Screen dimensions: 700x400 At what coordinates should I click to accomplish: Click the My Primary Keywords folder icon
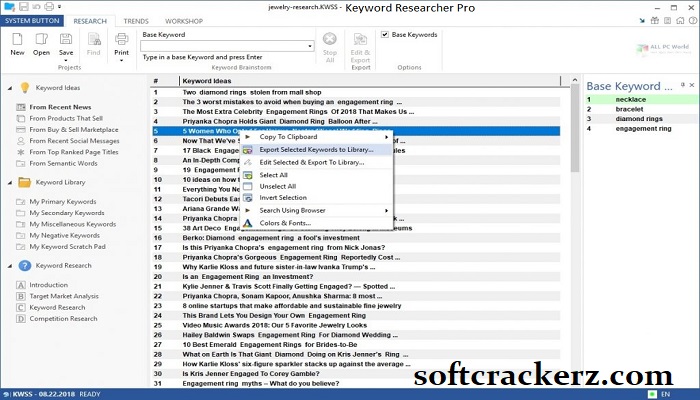pyautogui.click(x=21, y=202)
